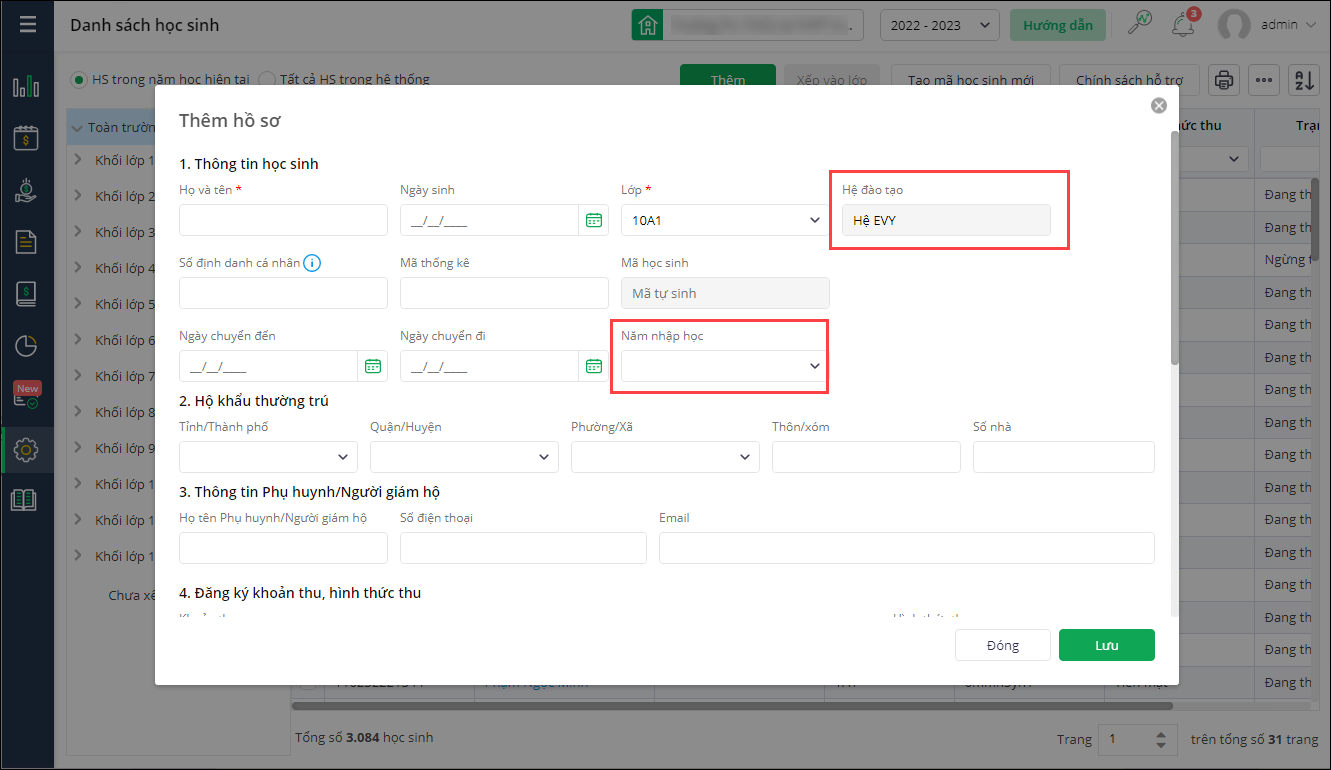Expand the Khối lớp 3 tree node

(x=78, y=232)
